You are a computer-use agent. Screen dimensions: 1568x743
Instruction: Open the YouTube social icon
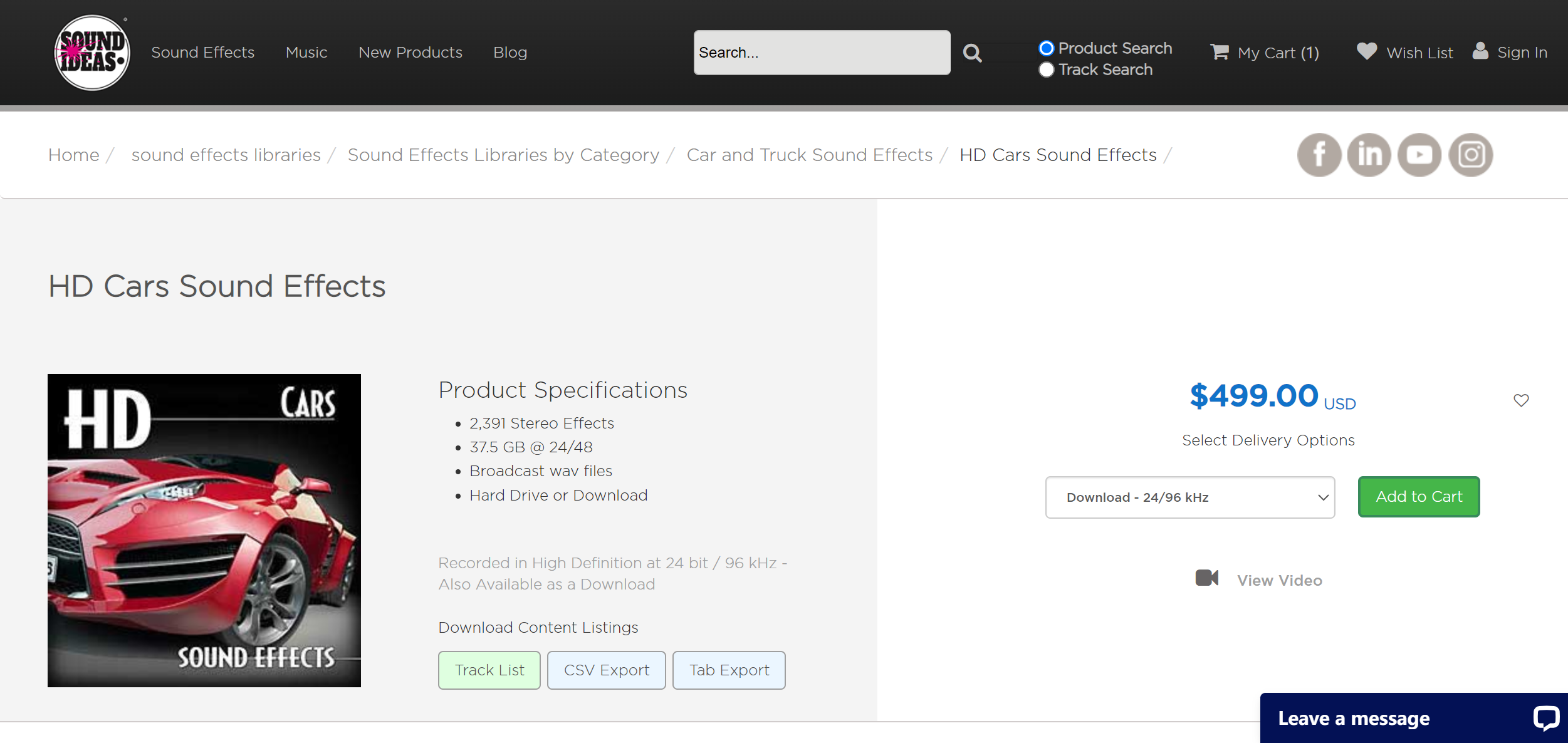pos(1419,154)
